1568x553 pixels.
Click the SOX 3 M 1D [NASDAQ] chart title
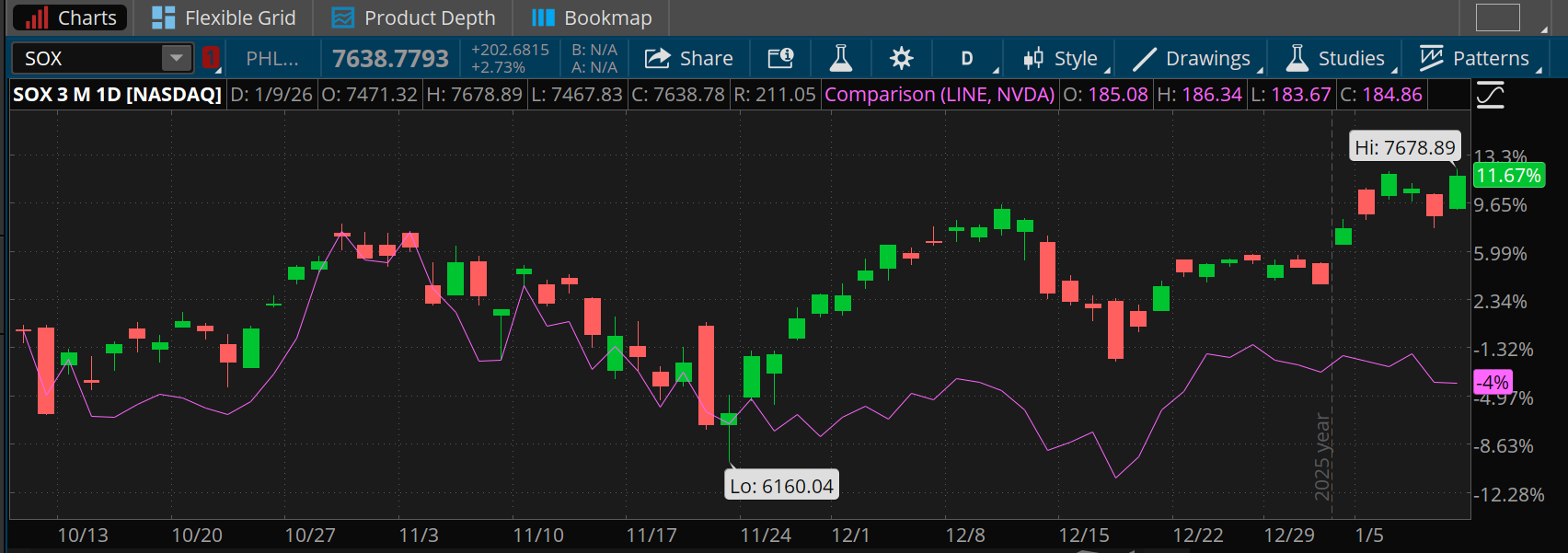coord(117,95)
